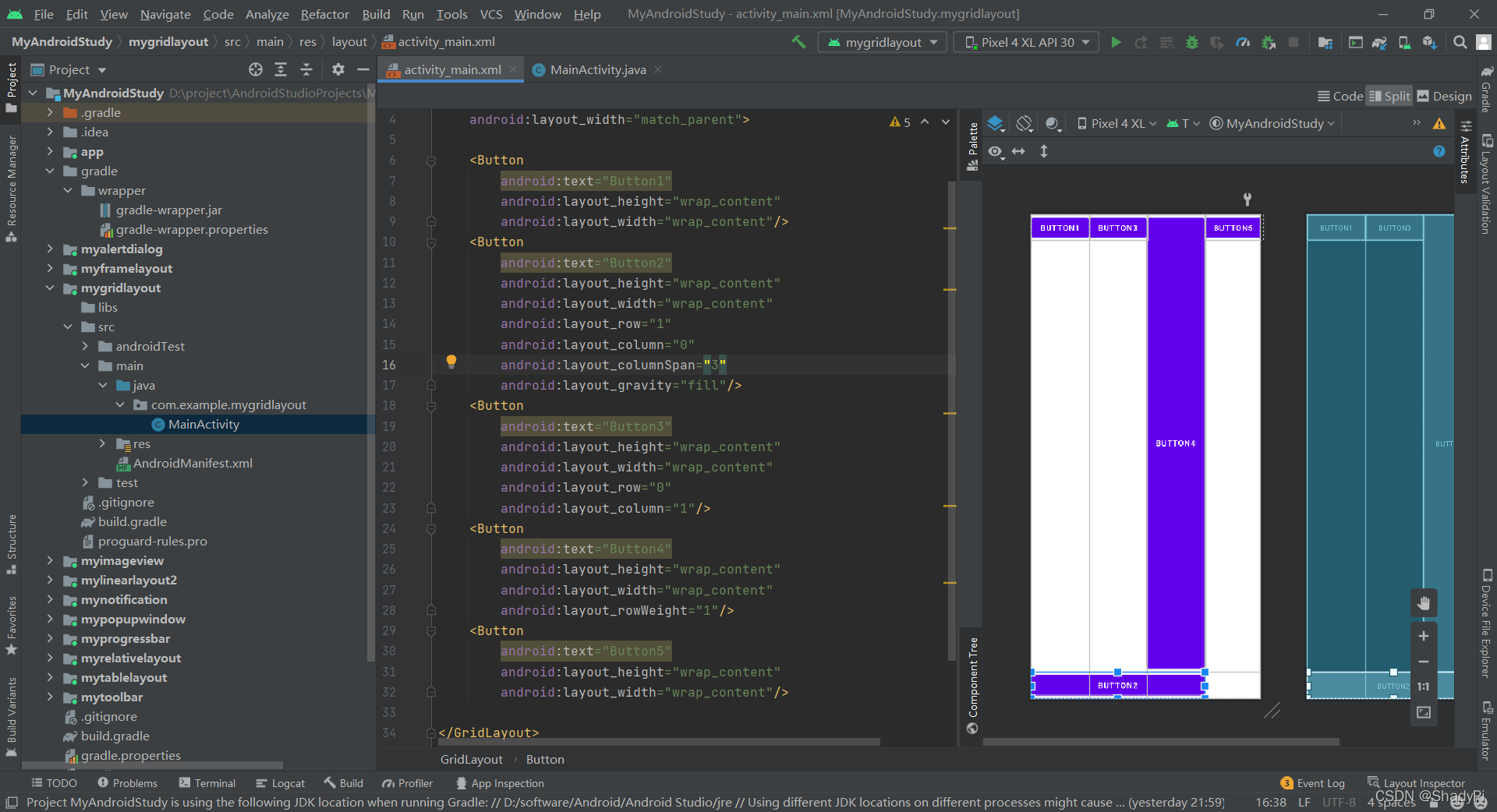Open the Logcat tool window
The height and width of the screenshot is (812, 1497).
tap(280, 783)
